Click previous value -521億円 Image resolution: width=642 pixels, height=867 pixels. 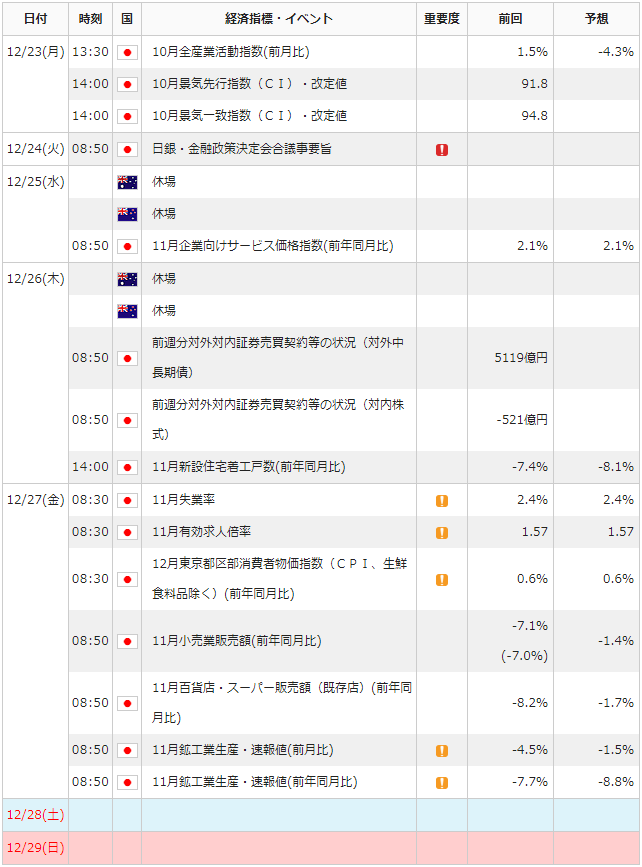[x=522, y=420]
